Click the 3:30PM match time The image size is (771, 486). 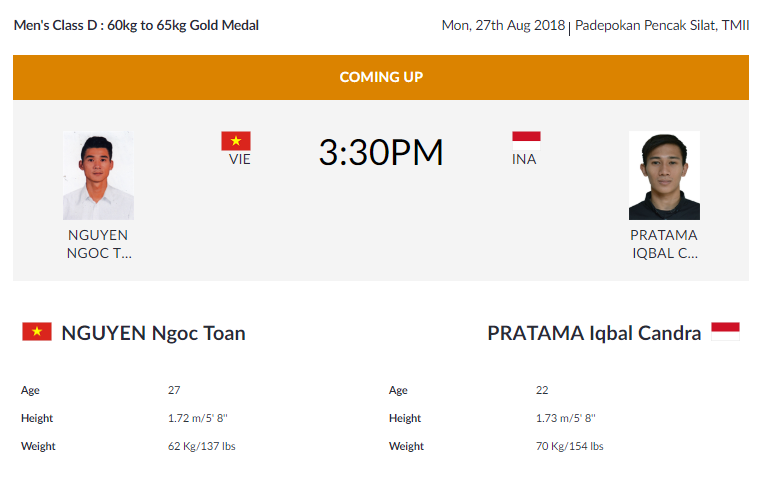[x=381, y=153]
